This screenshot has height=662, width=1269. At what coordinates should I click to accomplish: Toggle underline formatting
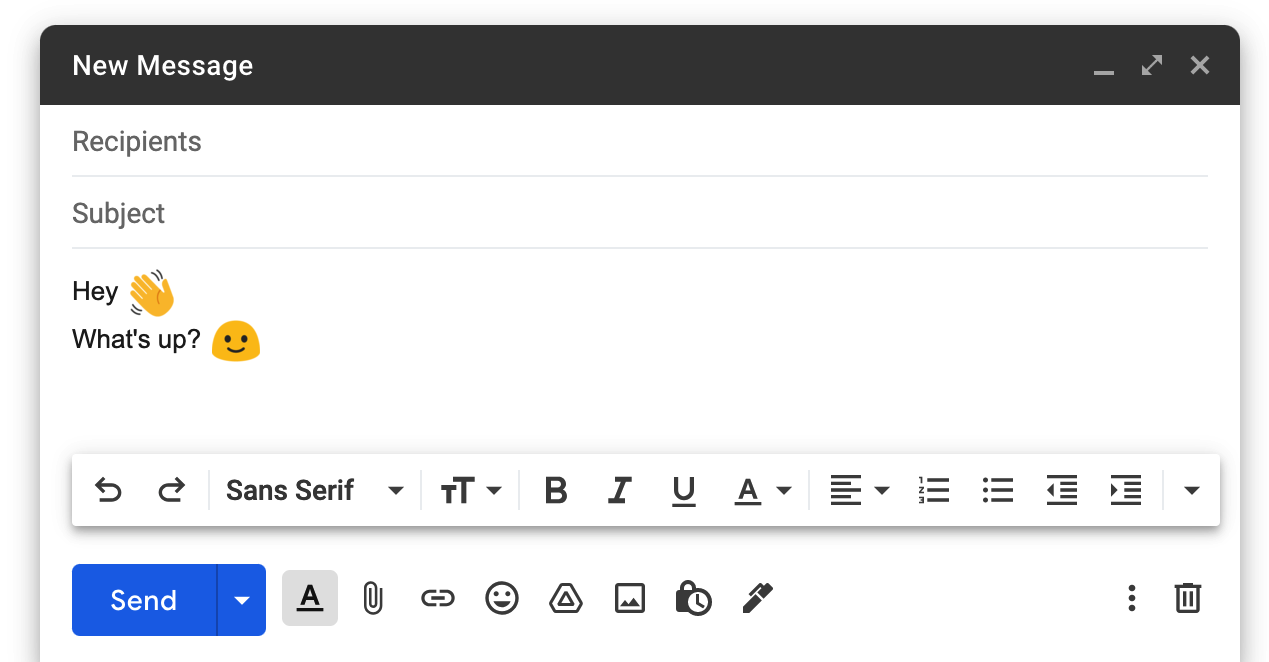684,490
